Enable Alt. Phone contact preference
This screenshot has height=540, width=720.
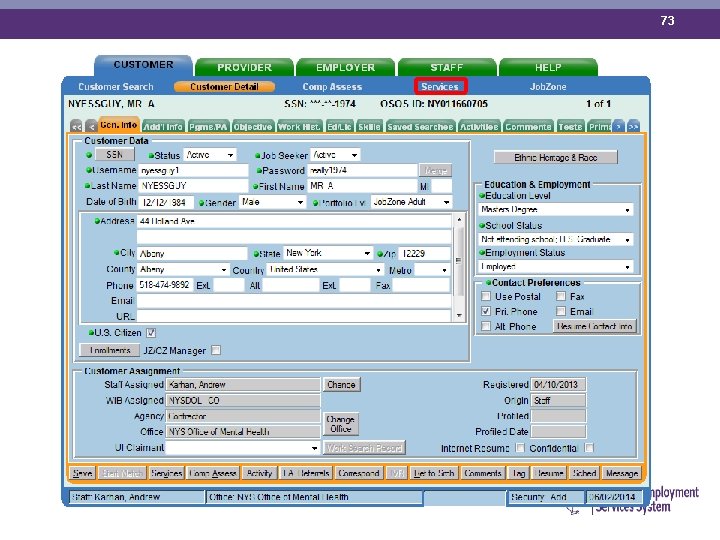click(x=486, y=326)
